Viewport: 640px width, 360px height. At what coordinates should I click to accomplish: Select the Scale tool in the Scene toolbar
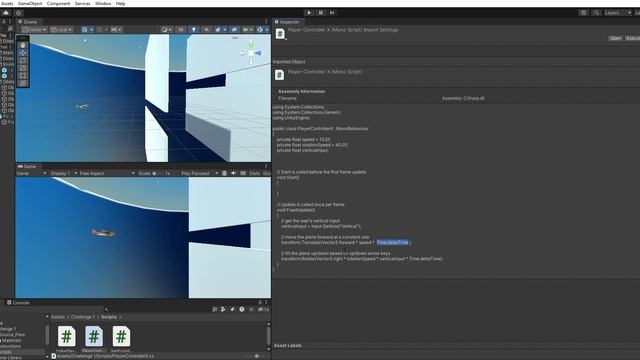(23, 68)
